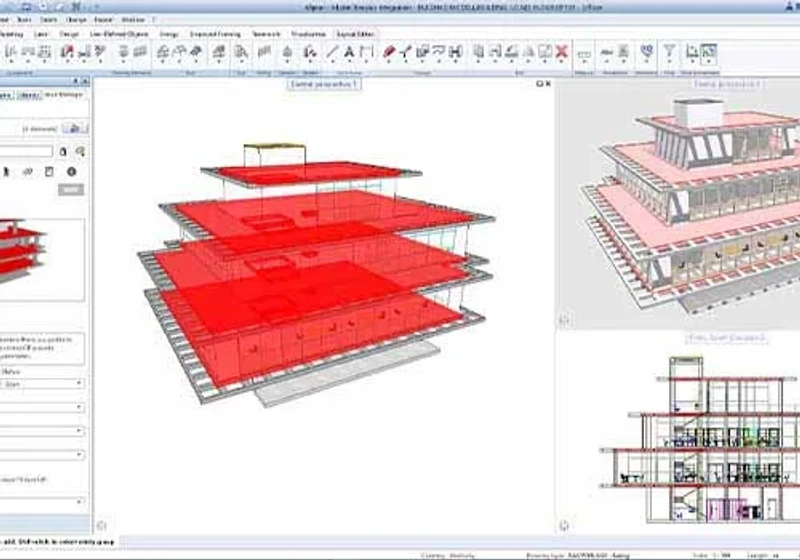The width and height of the screenshot is (800, 560).
Task: Click corner icon at bottom-left of rendered perspective view
Action: pyautogui.click(x=565, y=320)
